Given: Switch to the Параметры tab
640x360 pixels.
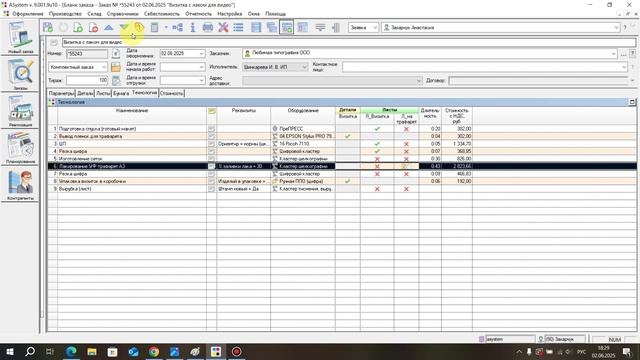Looking at the screenshot, I should (x=61, y=93).
